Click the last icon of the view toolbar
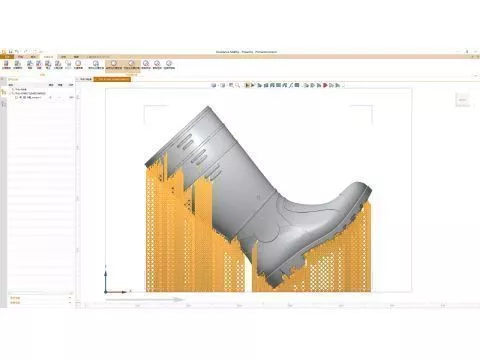 pyautogui.click(x=338, y=85)
